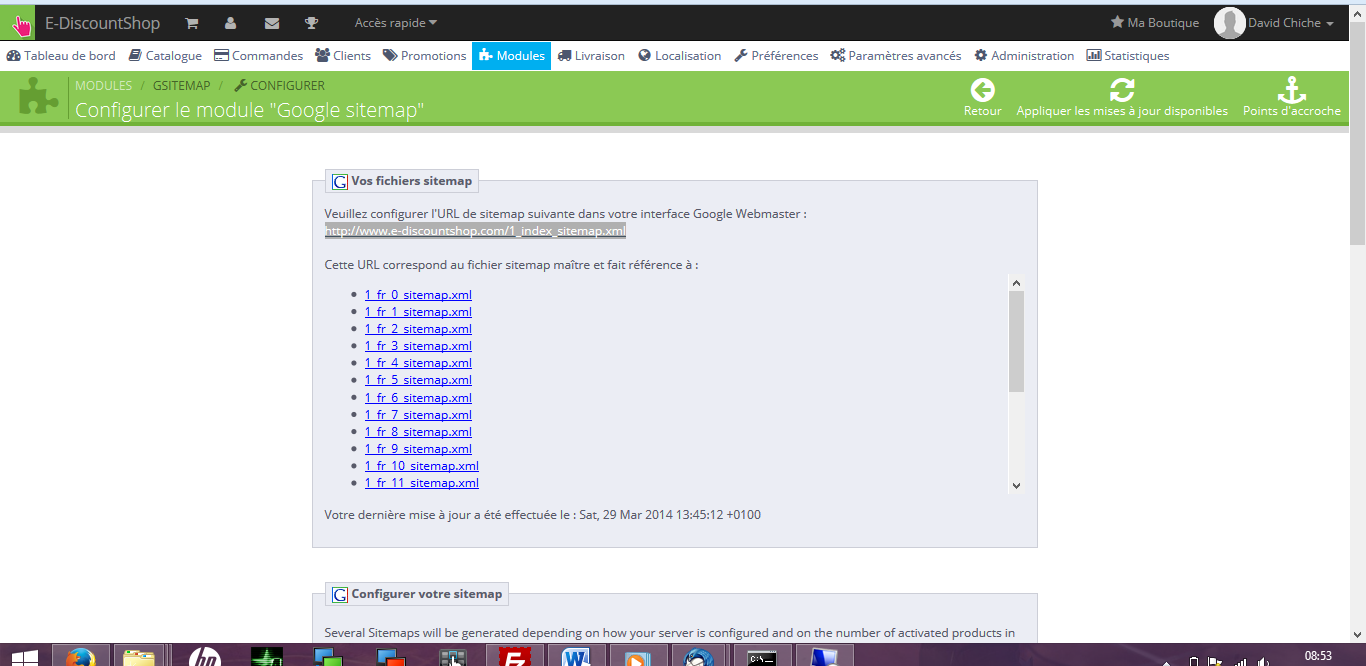Open the Livraison menu

coord(592,56)
